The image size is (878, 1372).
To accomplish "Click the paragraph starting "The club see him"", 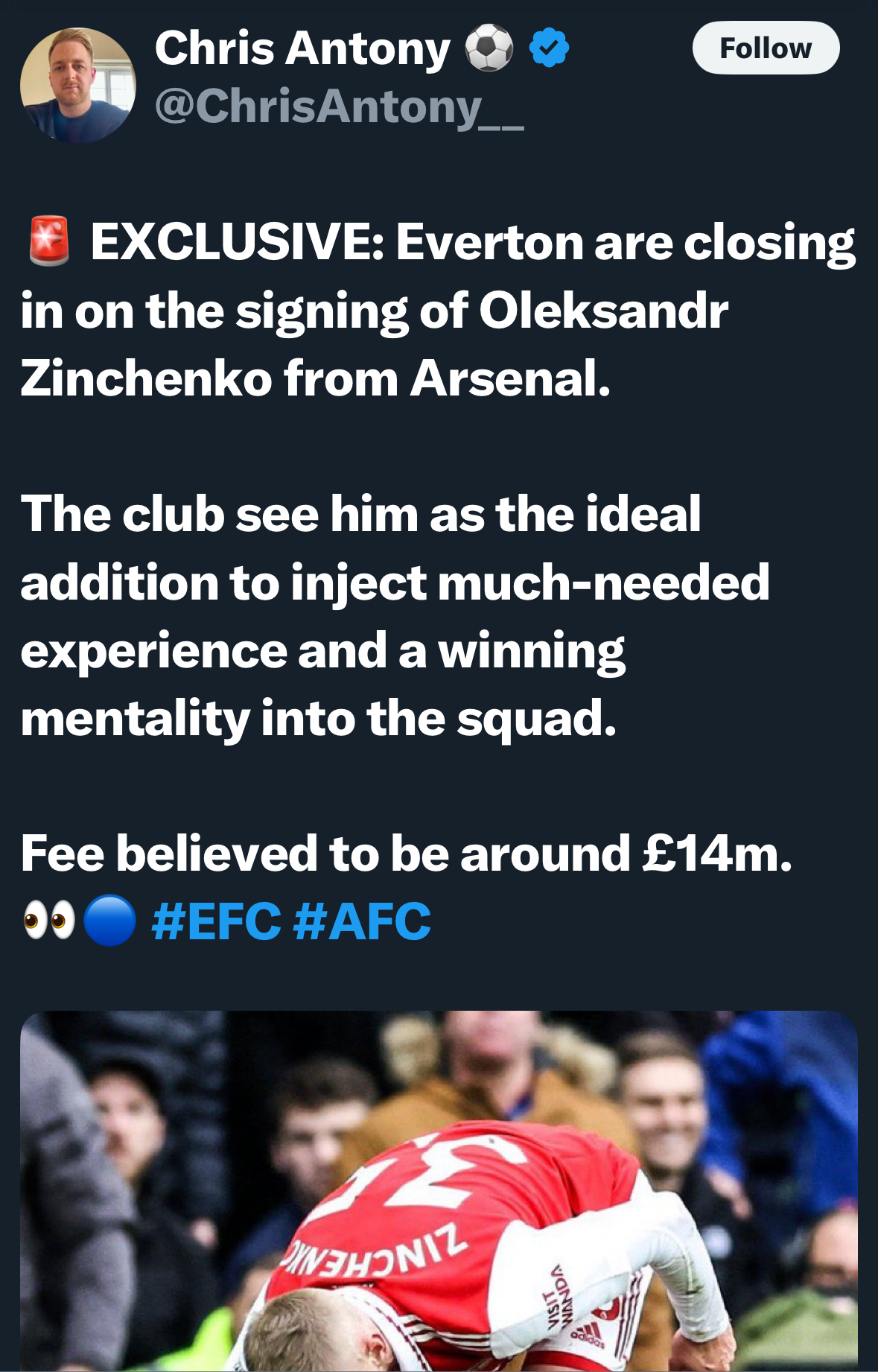I will [395, 616].
